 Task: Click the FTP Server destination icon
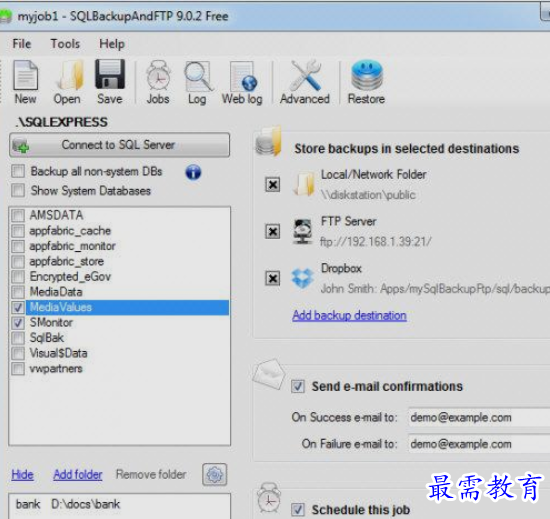pos(303,231)
